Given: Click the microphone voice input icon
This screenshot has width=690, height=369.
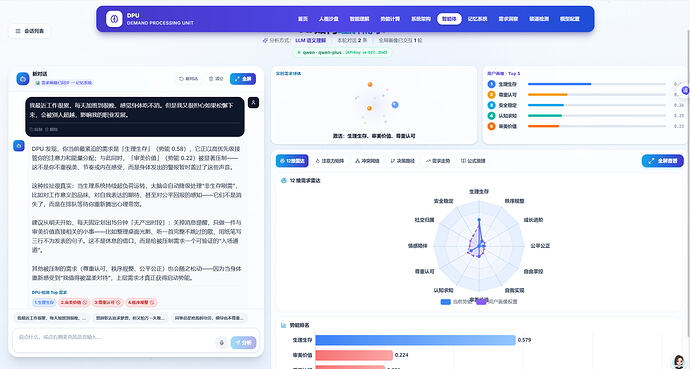Looking at the screenshot, I should tap(221, 343).
